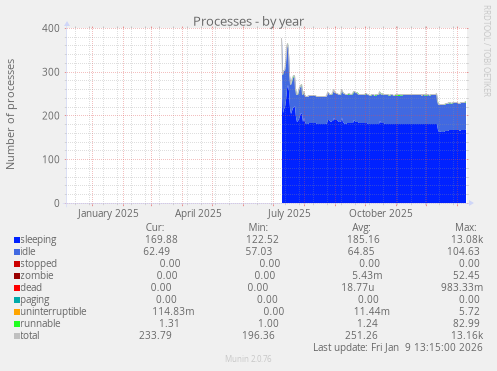Click the 'Munin 2.0.76' footer text
497x371 pixels.
tap(248, 359)
